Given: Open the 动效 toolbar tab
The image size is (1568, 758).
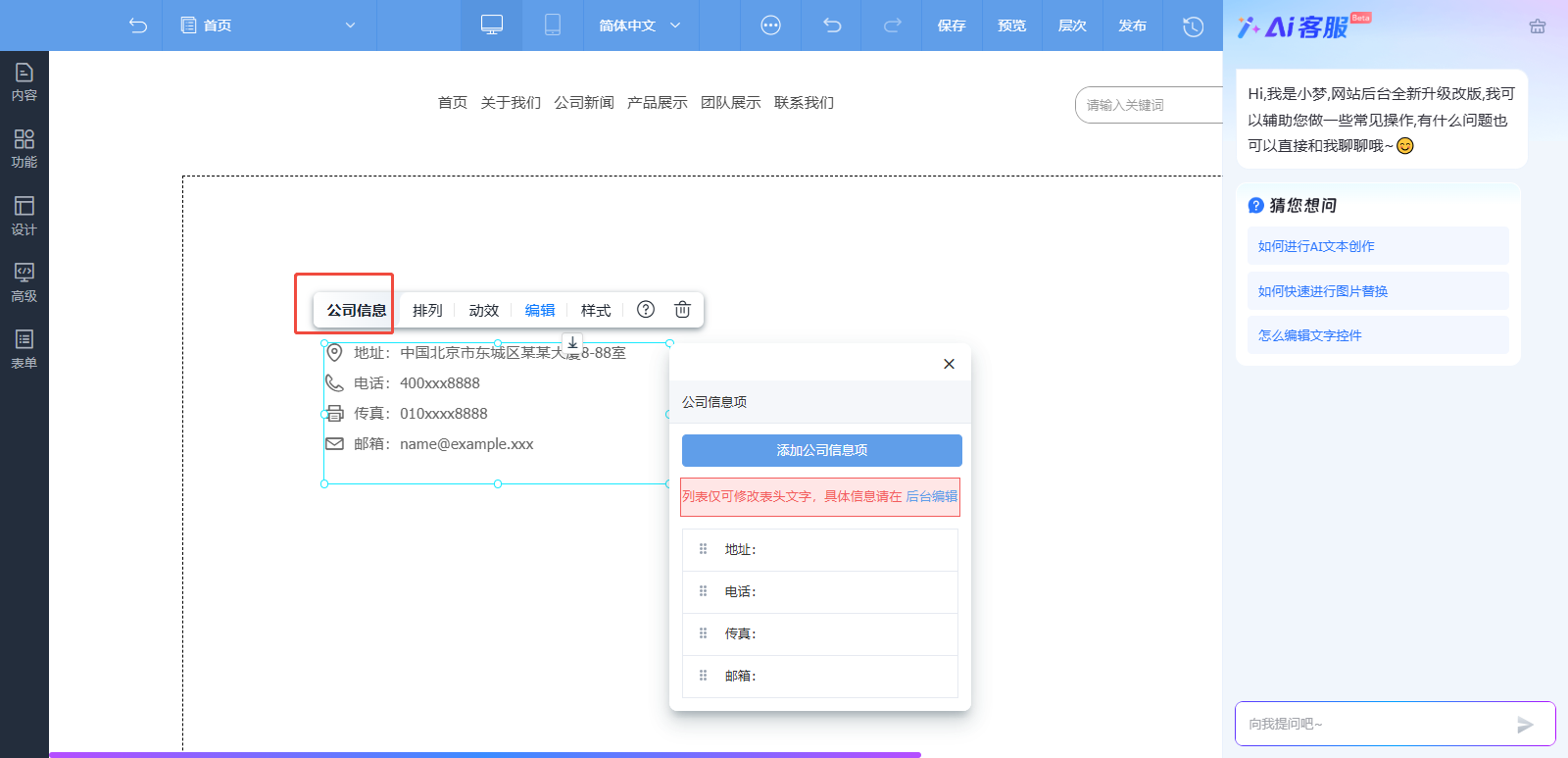Looking at the screenshot, I should 483,310.
